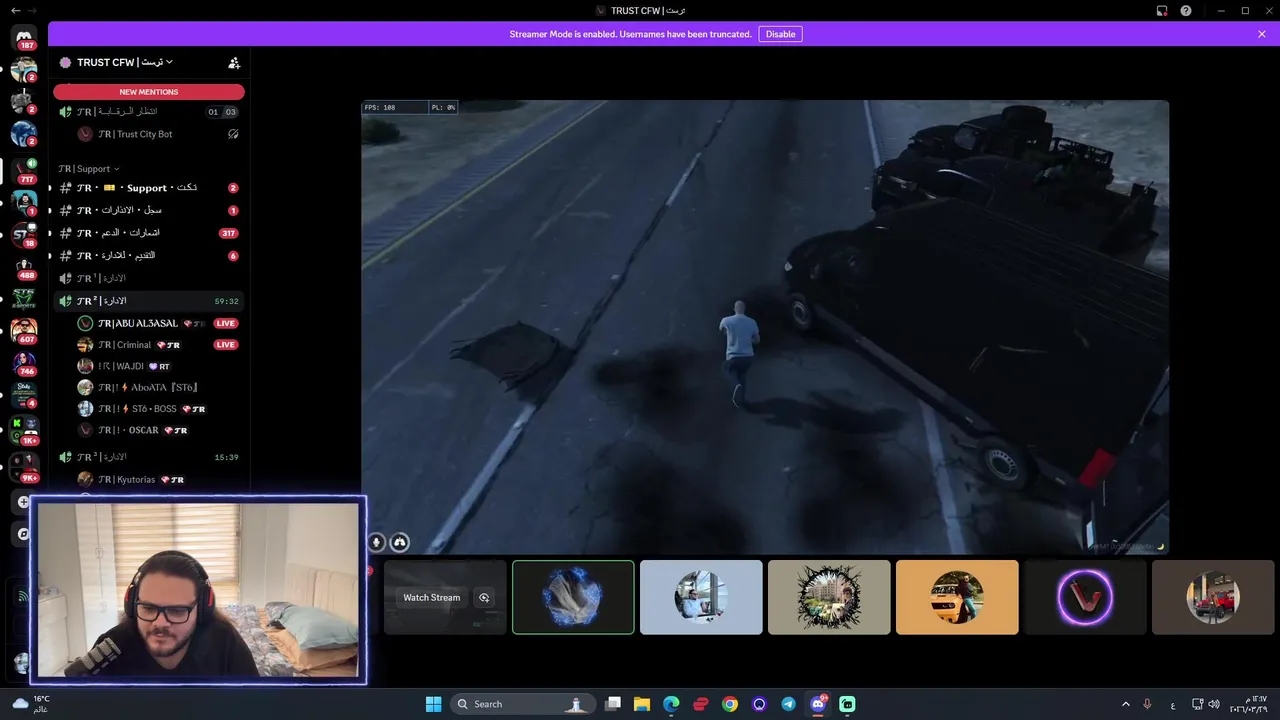Open TRUST CFW server dropdown menu

(125, 62)
